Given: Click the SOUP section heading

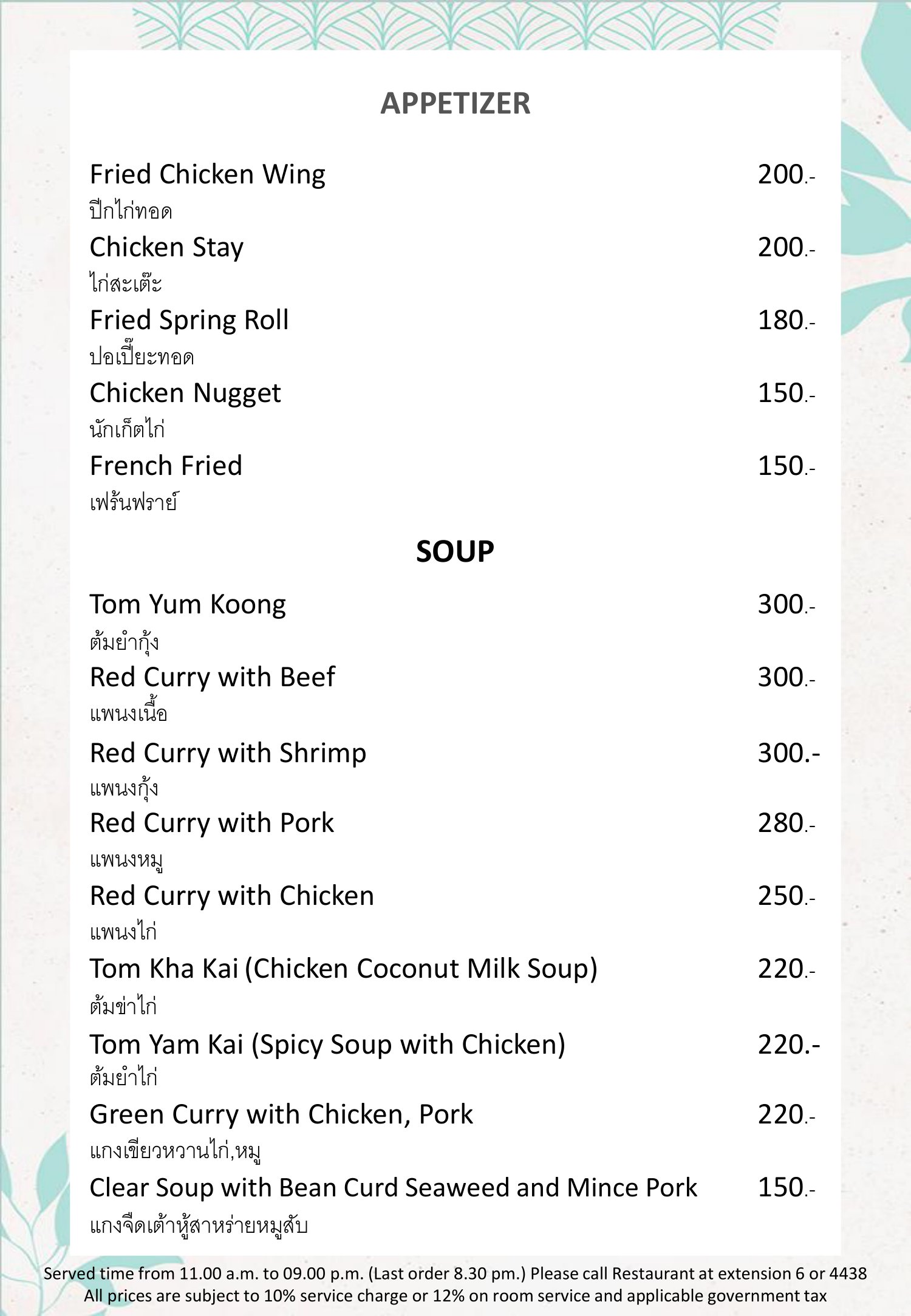Looking at the screenshot, I should [455, 551].
